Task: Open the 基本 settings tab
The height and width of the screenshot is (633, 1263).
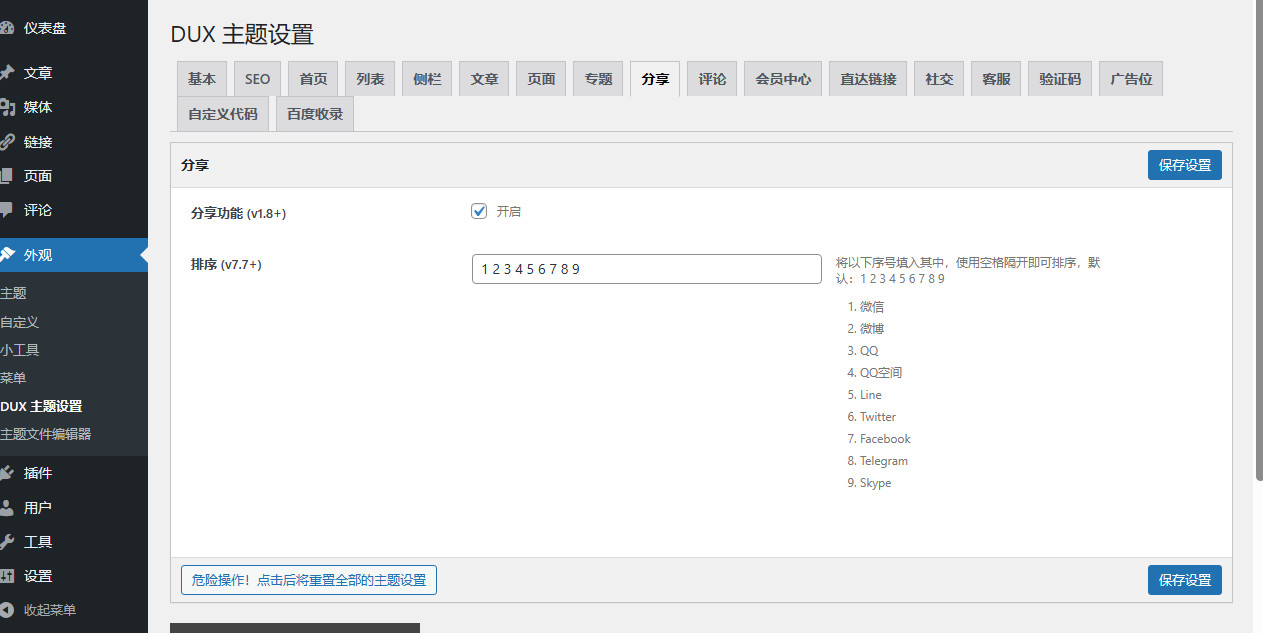Action: click(201, 79)
